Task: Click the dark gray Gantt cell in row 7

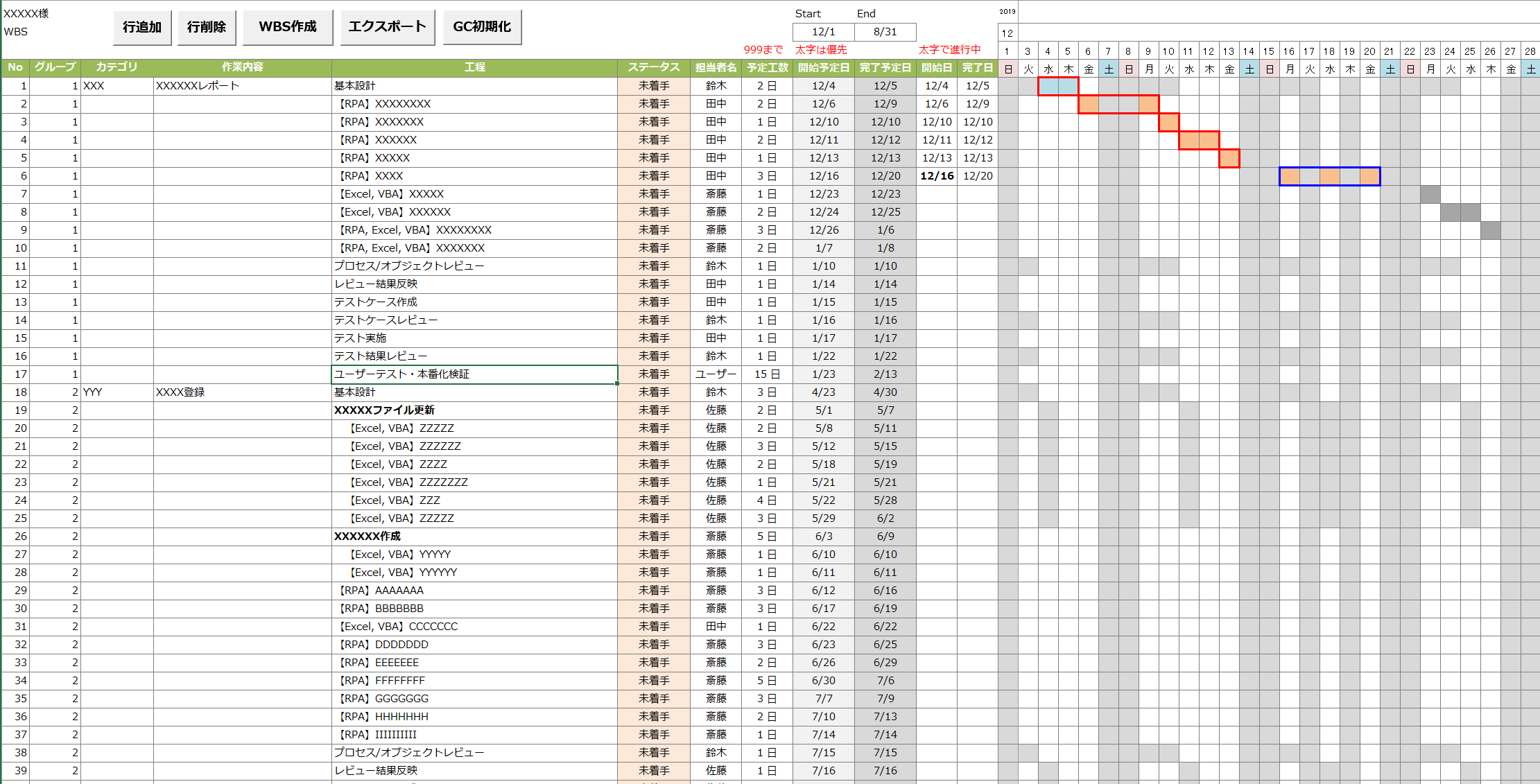Action: pos(1430,194)
